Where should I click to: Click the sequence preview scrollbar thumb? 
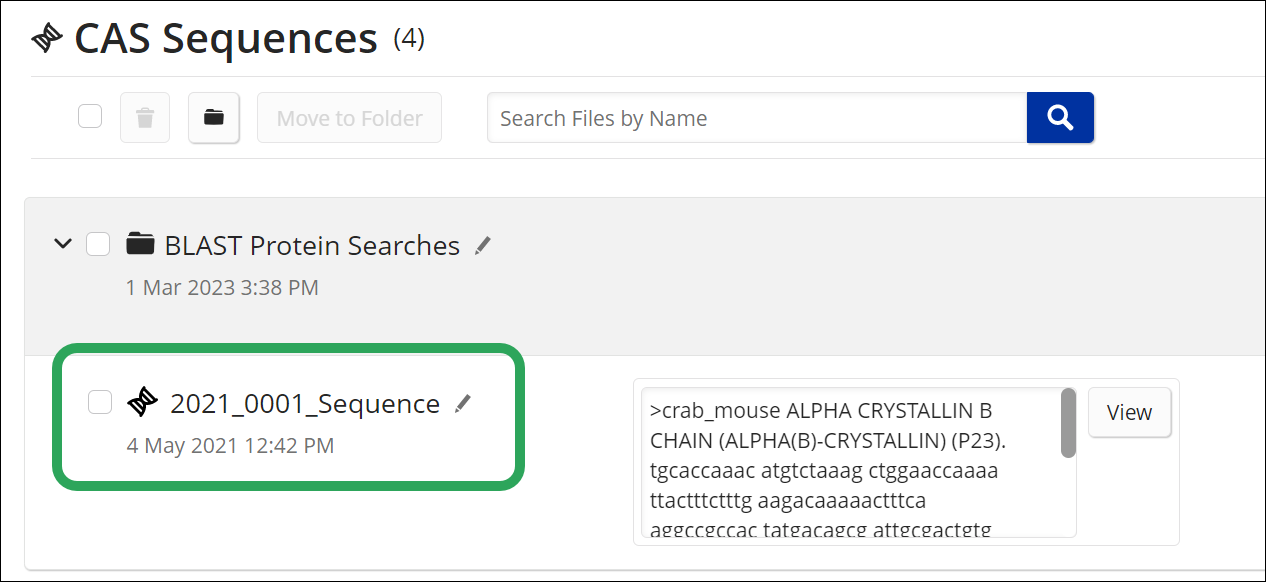[x=1068, y=423]
